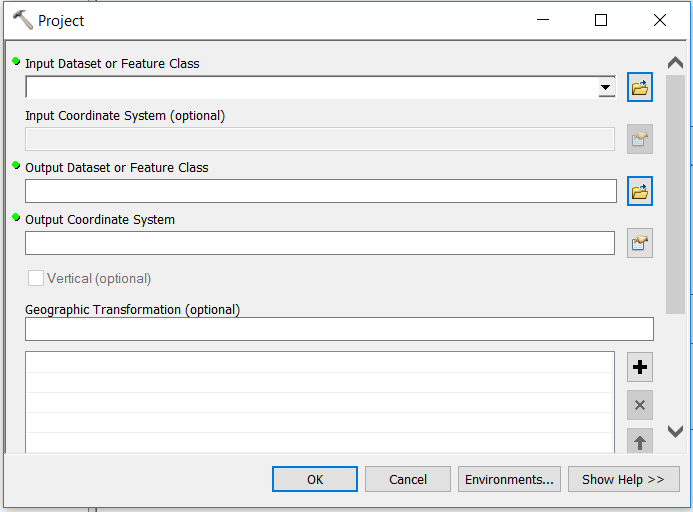Click the Input Coordinate System properties icon

pos(640,140)
